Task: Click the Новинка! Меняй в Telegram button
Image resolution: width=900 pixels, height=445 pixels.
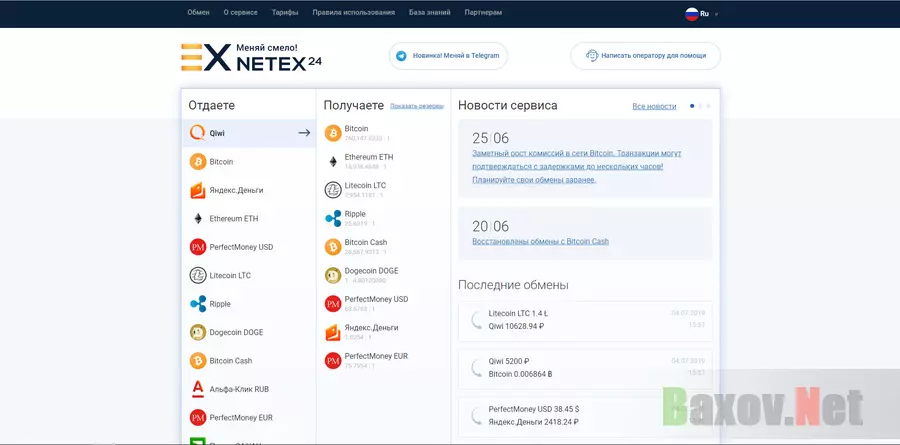Action: click(448, 56)
